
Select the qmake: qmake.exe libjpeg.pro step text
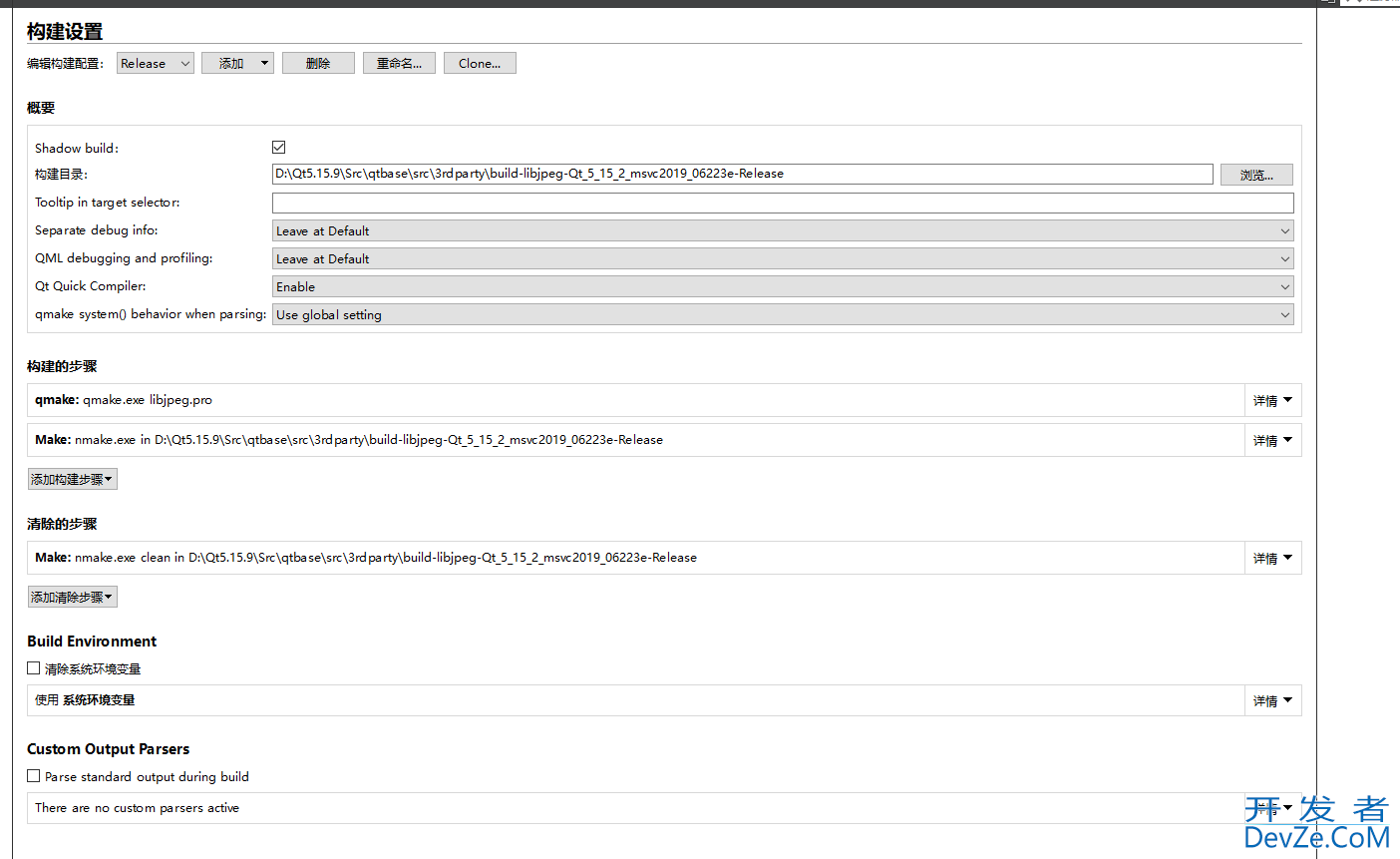point(124,400)
